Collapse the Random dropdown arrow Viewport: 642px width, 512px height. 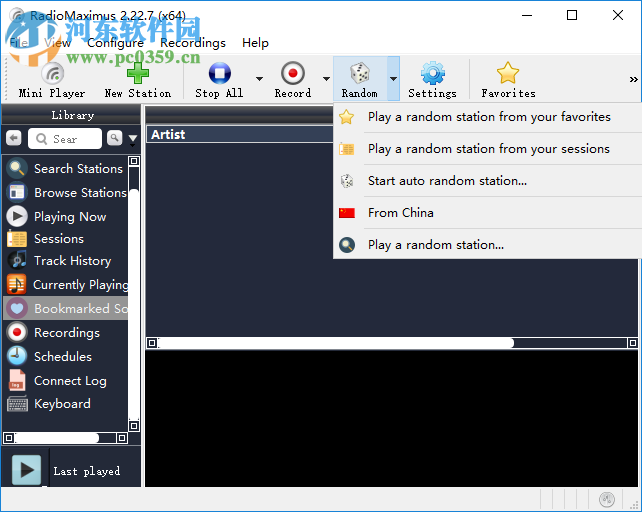pyautogui.click(x=393, y=79)
